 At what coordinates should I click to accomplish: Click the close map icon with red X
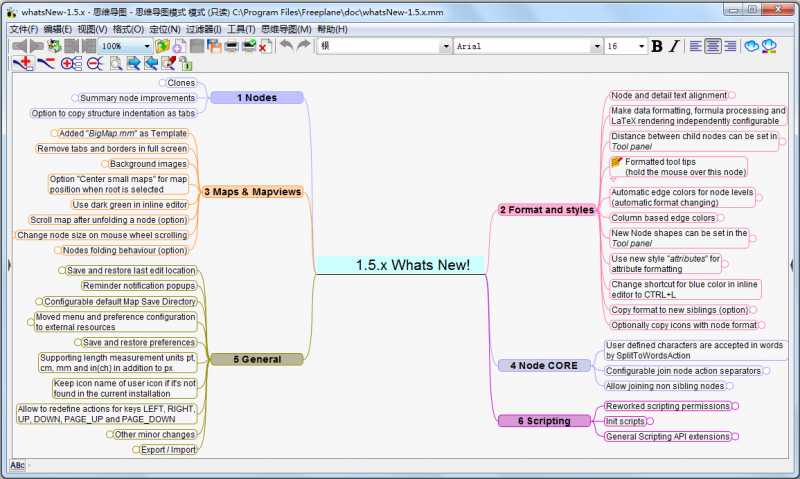click(266, 46)
